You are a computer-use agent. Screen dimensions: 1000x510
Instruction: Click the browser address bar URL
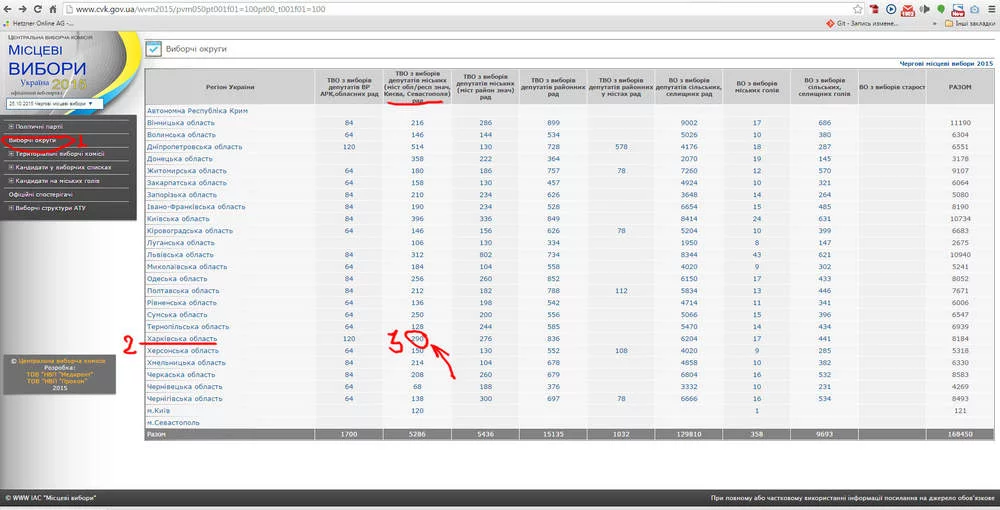[x=200, y=9]
